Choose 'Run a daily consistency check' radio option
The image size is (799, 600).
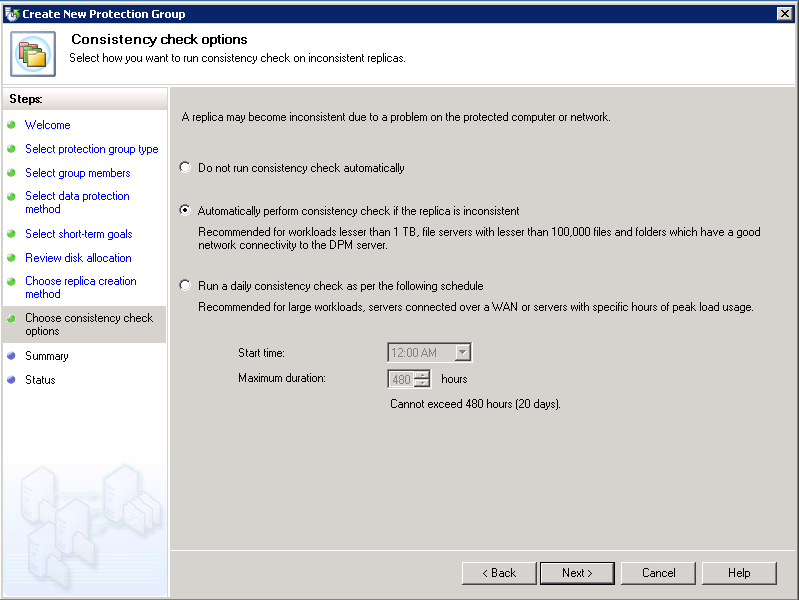click(x=185, y=285)
